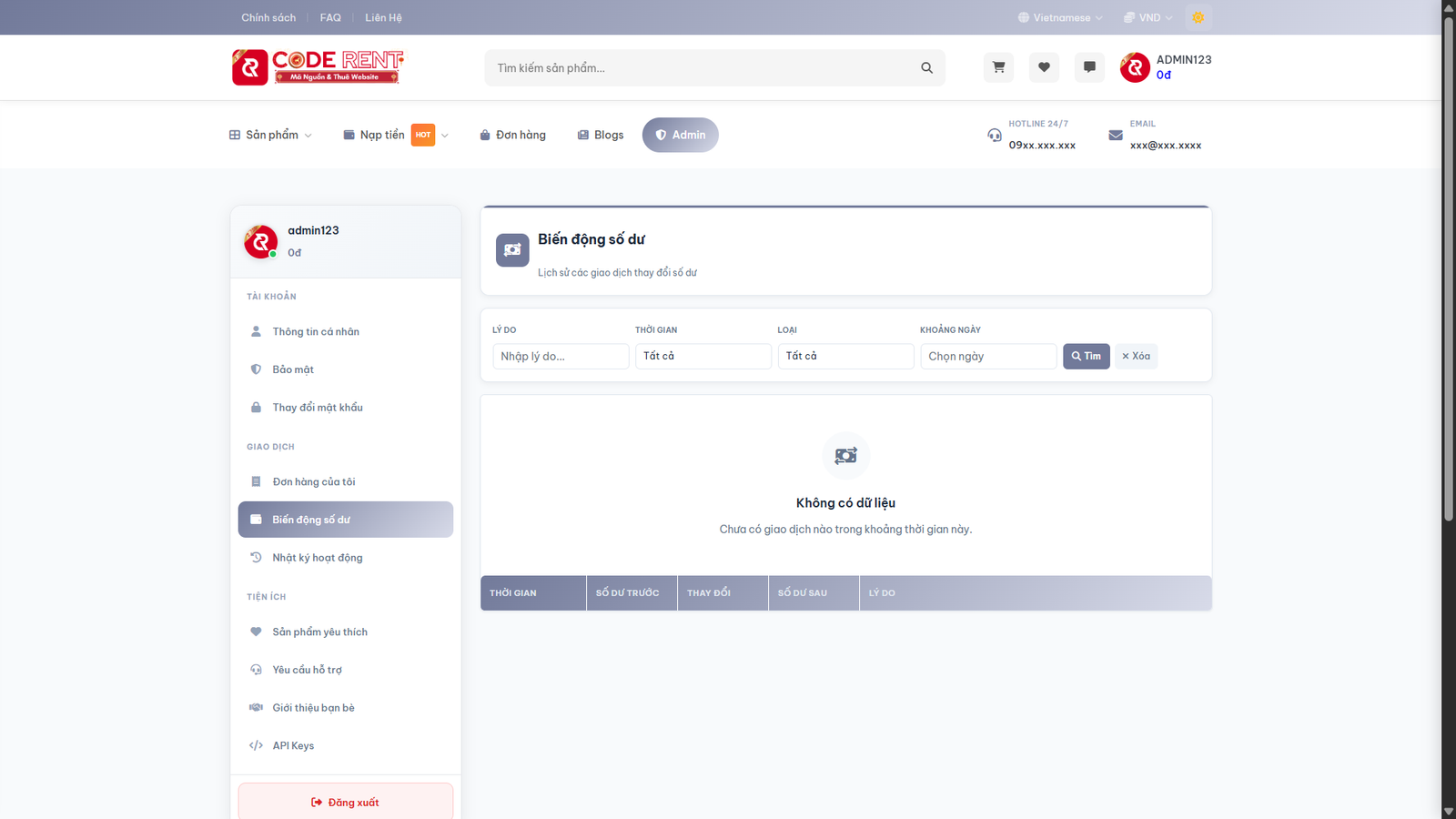The width and height of the screenshot is (1456, 819).
Task: Click the search magnifier icon
Action: coord(926,67)
